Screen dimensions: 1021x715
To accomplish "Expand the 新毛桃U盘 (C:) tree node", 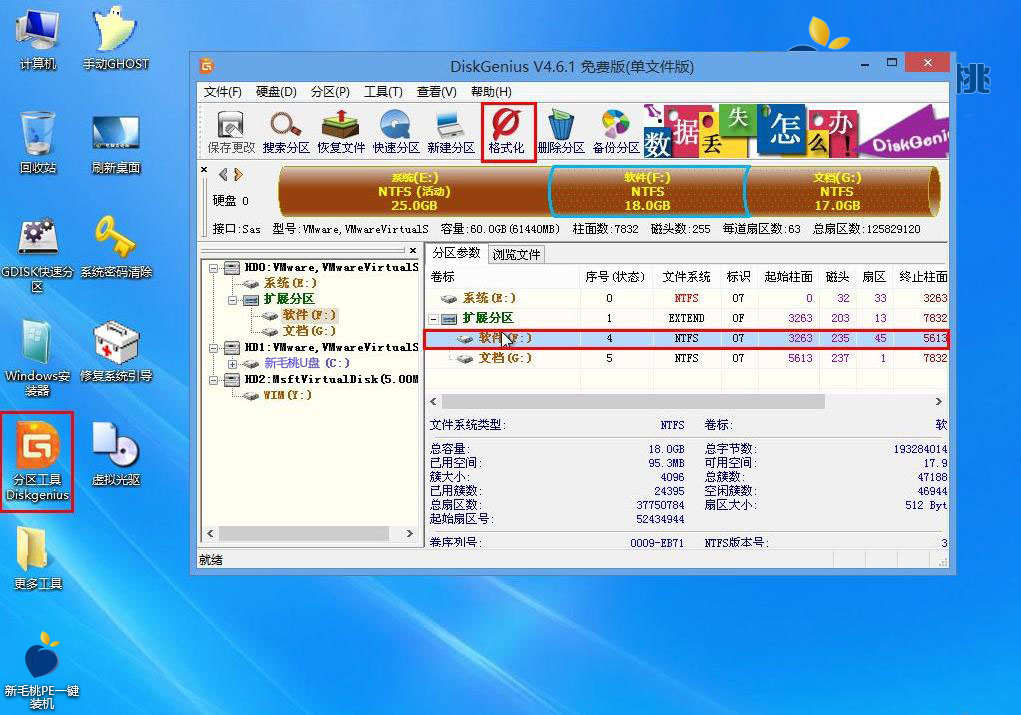I will (232, 363).
